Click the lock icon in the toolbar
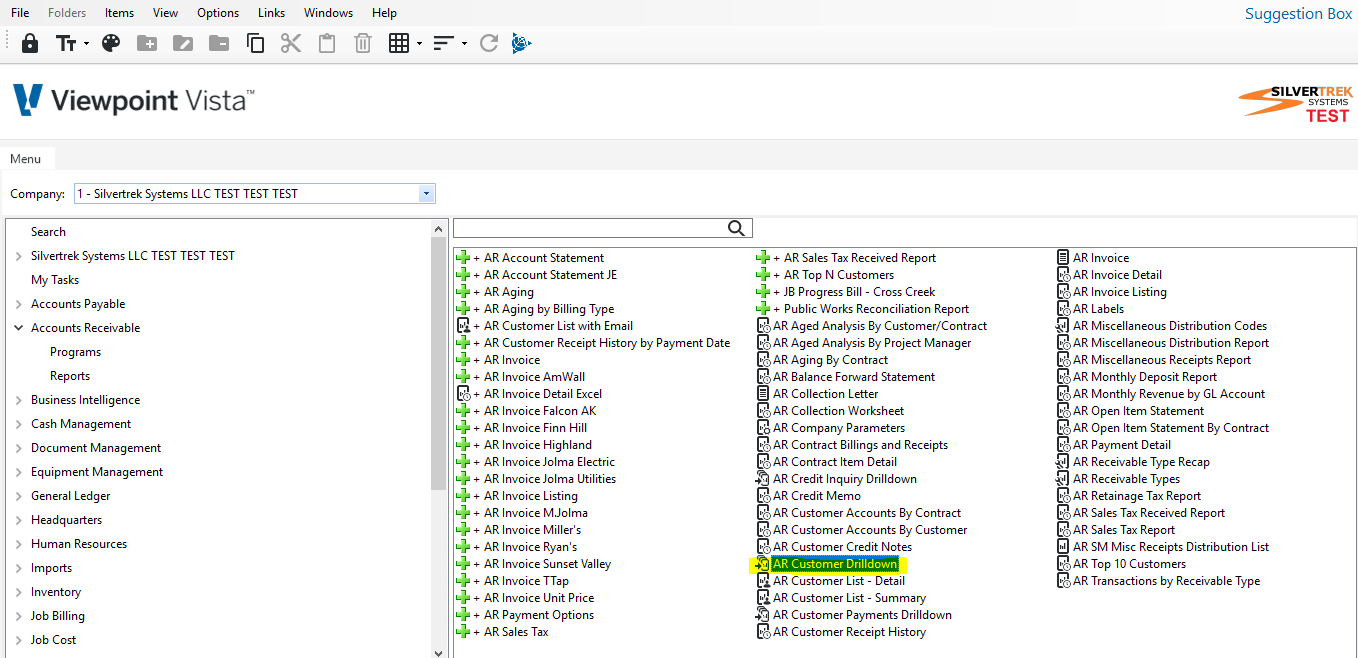The width and height of the screenshot is (1358, 658). click(30, 43)
